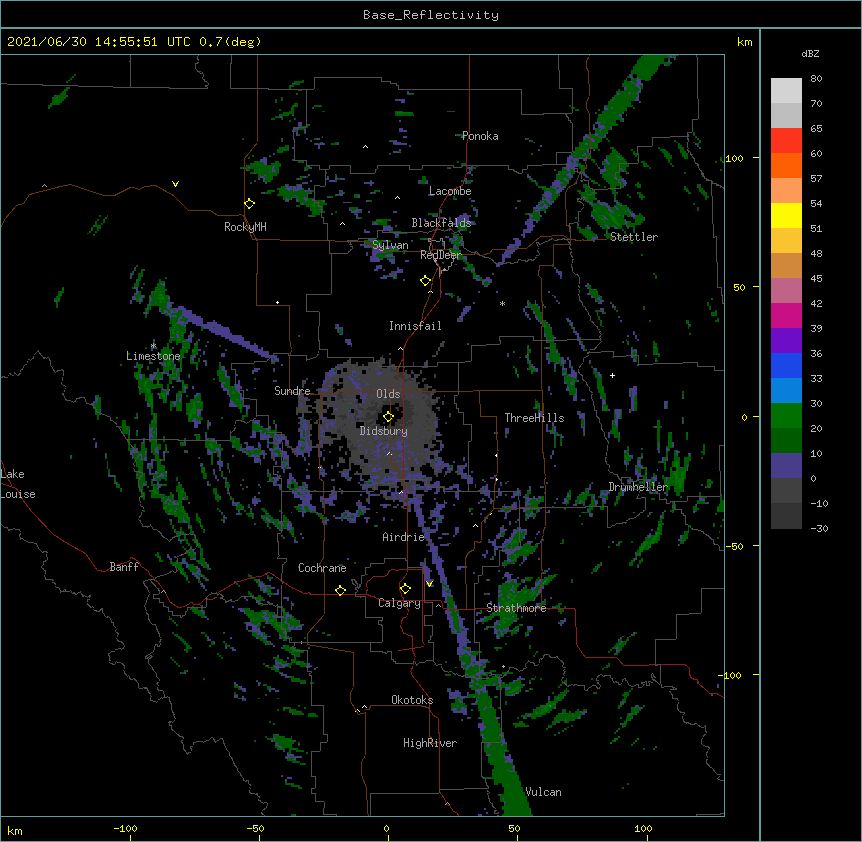Click the km label at the top right
Image resolution: width=862 pixels, height=842 pixels.
[745, 42]
